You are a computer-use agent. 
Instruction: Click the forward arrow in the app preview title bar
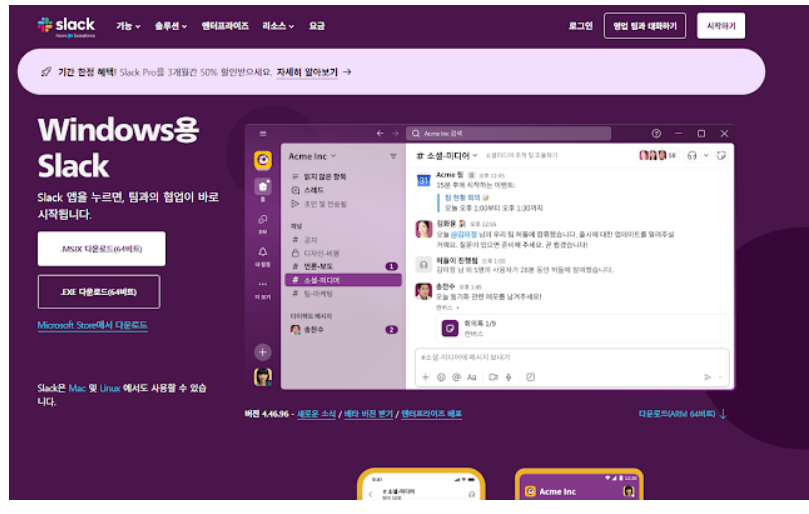pyautogui.click(x=395, y=134)
